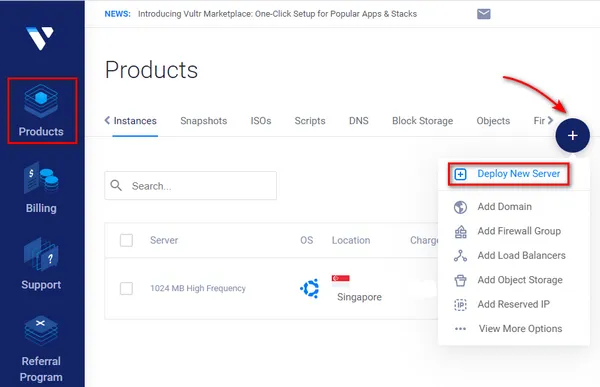Click the Referral Program sidebar label
Screen dimensions: 600x387
coord(41,369)
